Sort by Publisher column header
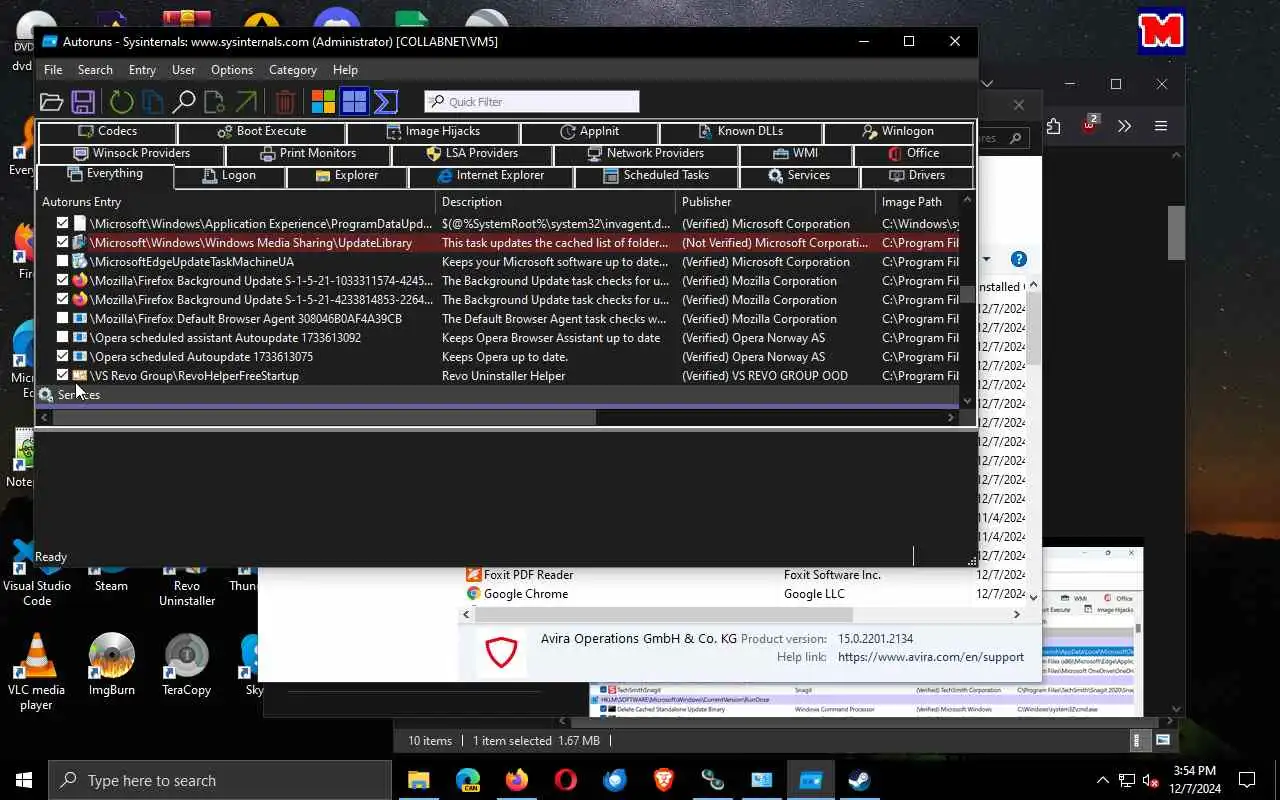 [776, 202]
